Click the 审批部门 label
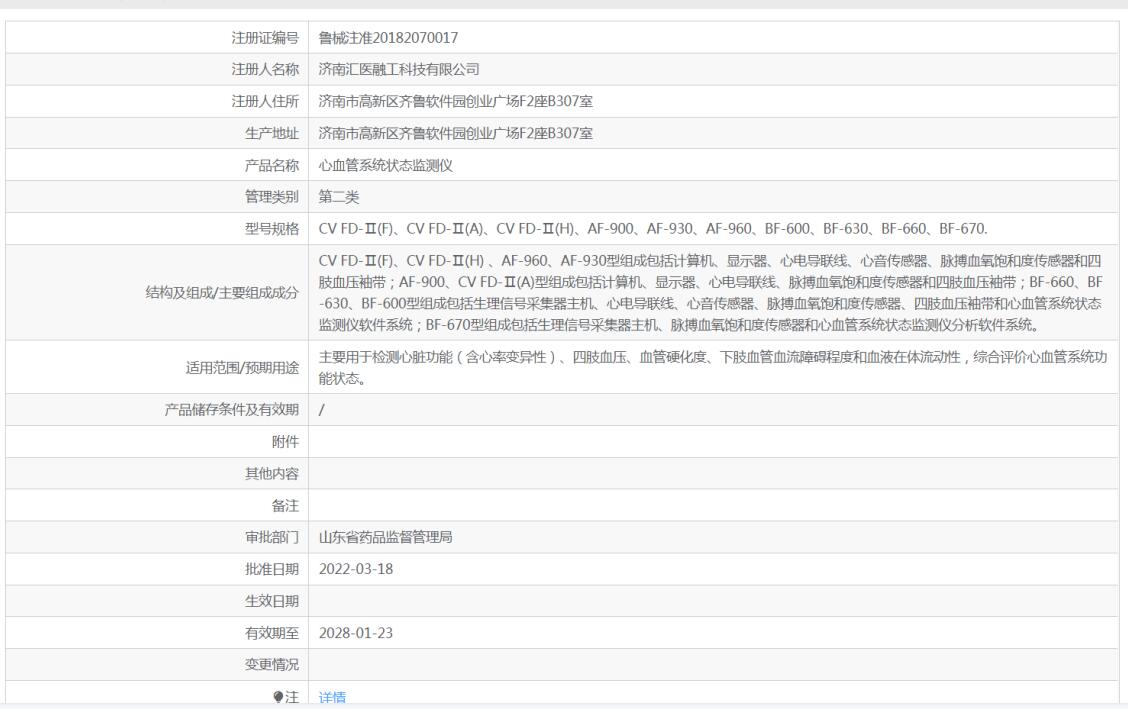Screen dimensions: 1128x709 click(x=272, y=537)
